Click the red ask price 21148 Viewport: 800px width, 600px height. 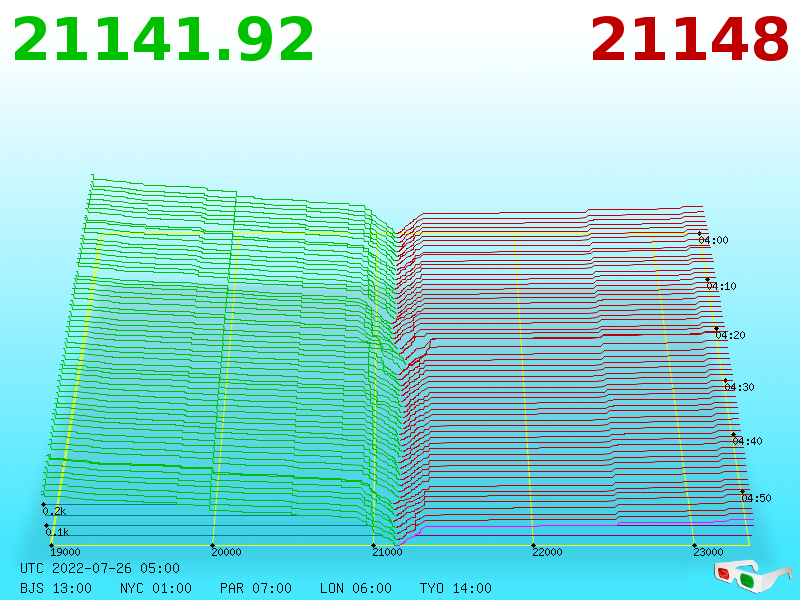(x=689, y=40)
